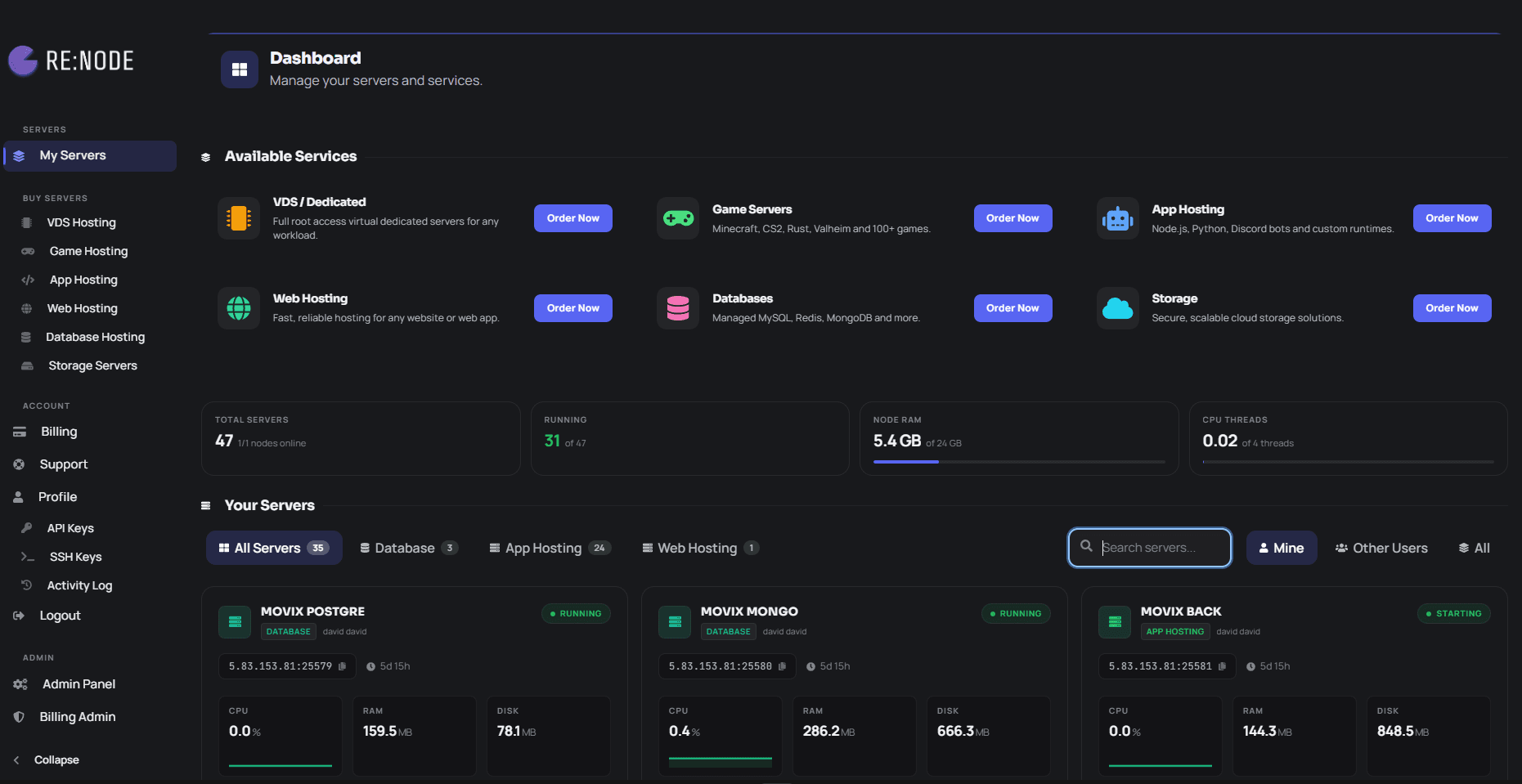Click the MOVIX POSTGRE server icon

[x=235, y=622]
